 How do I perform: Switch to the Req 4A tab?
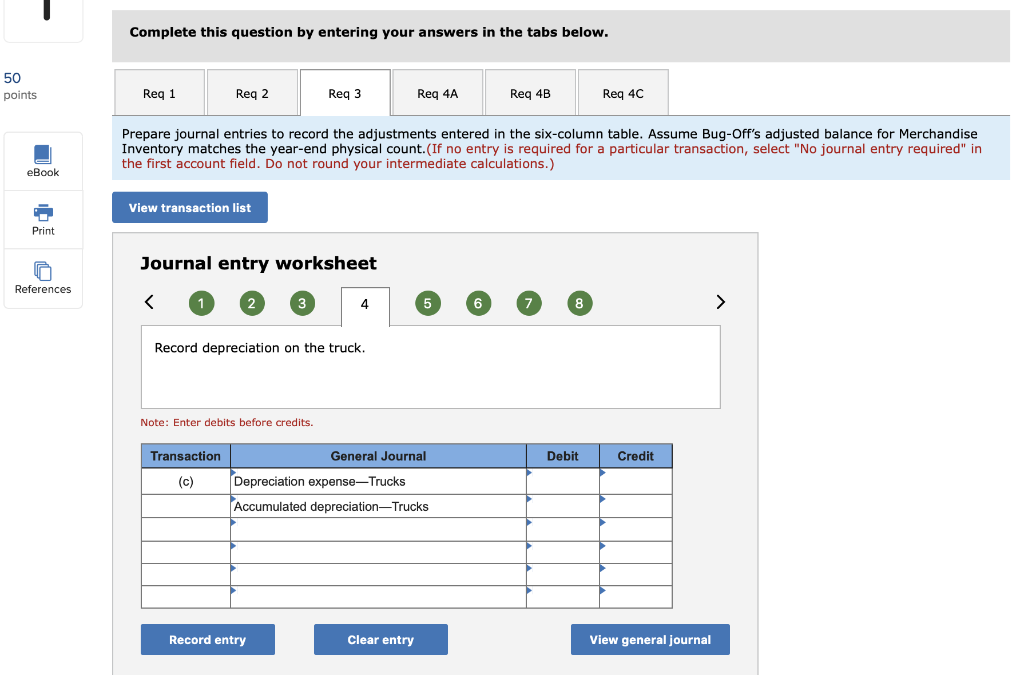[x=438, y=93]
